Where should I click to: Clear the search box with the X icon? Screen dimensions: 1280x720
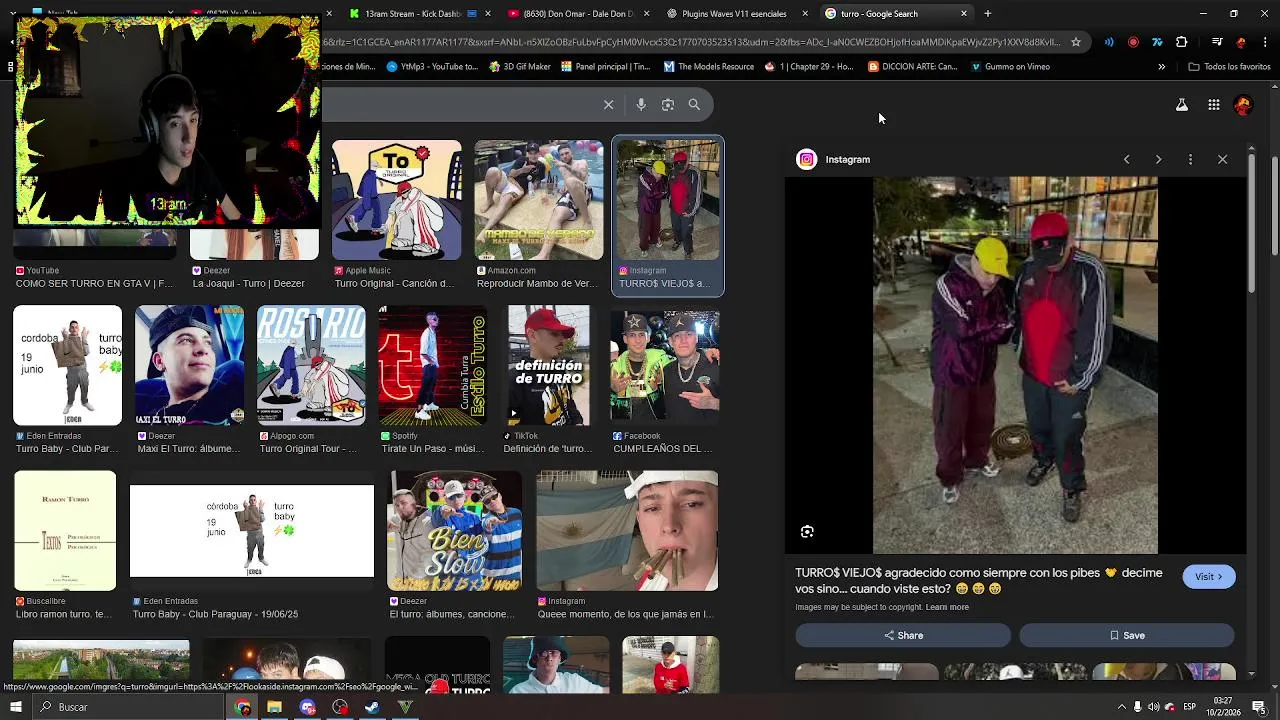point(608,104)
